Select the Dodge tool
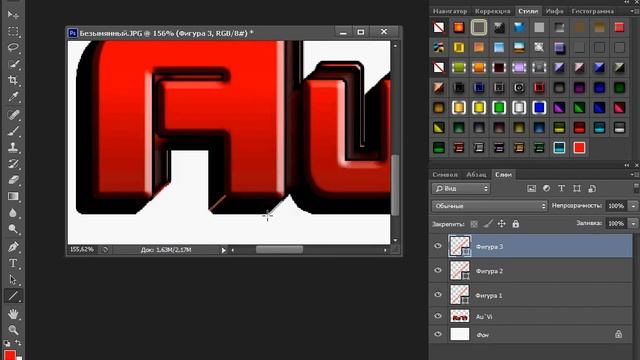 pyautogui.click(x=13, y=229)
